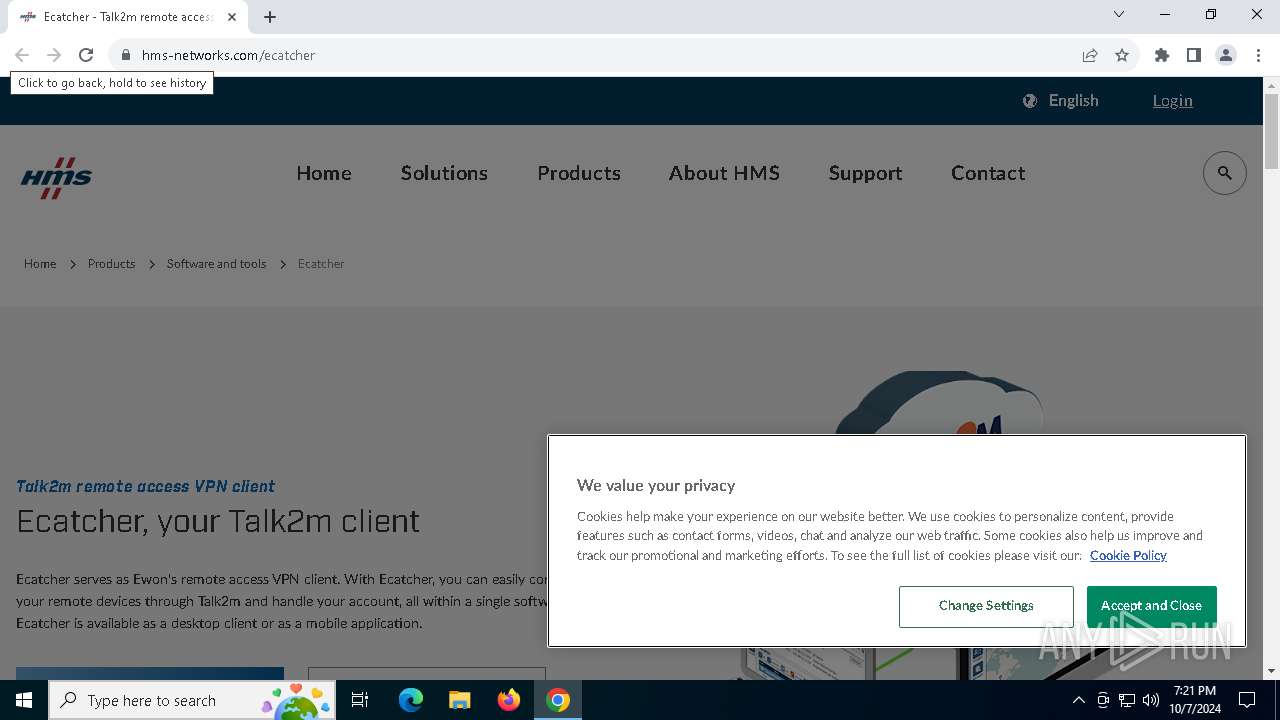This screenshot has height=720, width=1280.
Task: Click the HMS logo
Action: pos(56,178)
